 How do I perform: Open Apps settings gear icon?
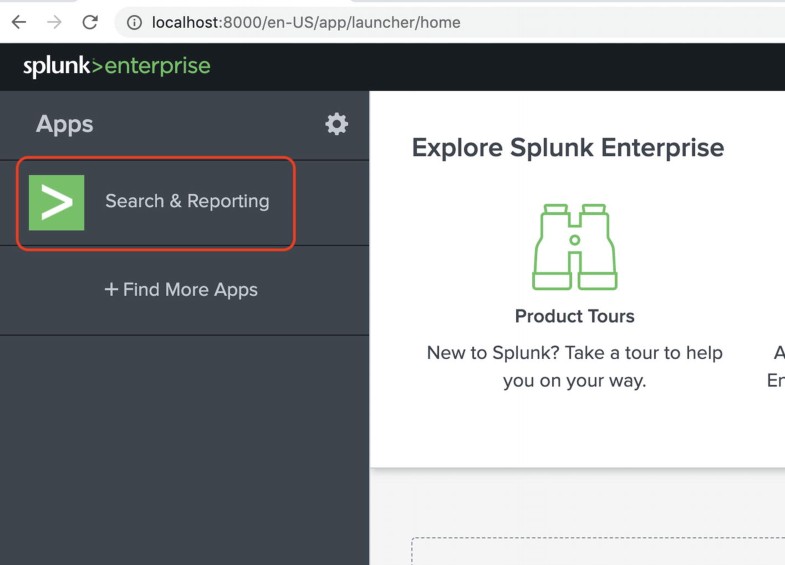[336, 124]
